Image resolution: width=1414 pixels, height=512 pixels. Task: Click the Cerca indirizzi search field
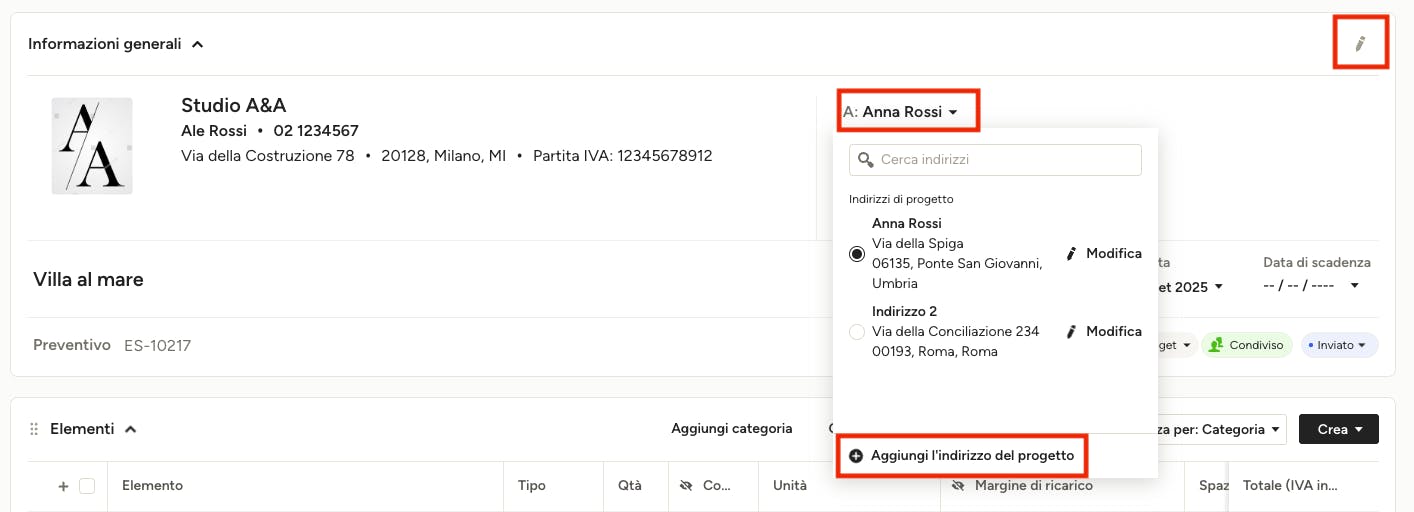995,160
